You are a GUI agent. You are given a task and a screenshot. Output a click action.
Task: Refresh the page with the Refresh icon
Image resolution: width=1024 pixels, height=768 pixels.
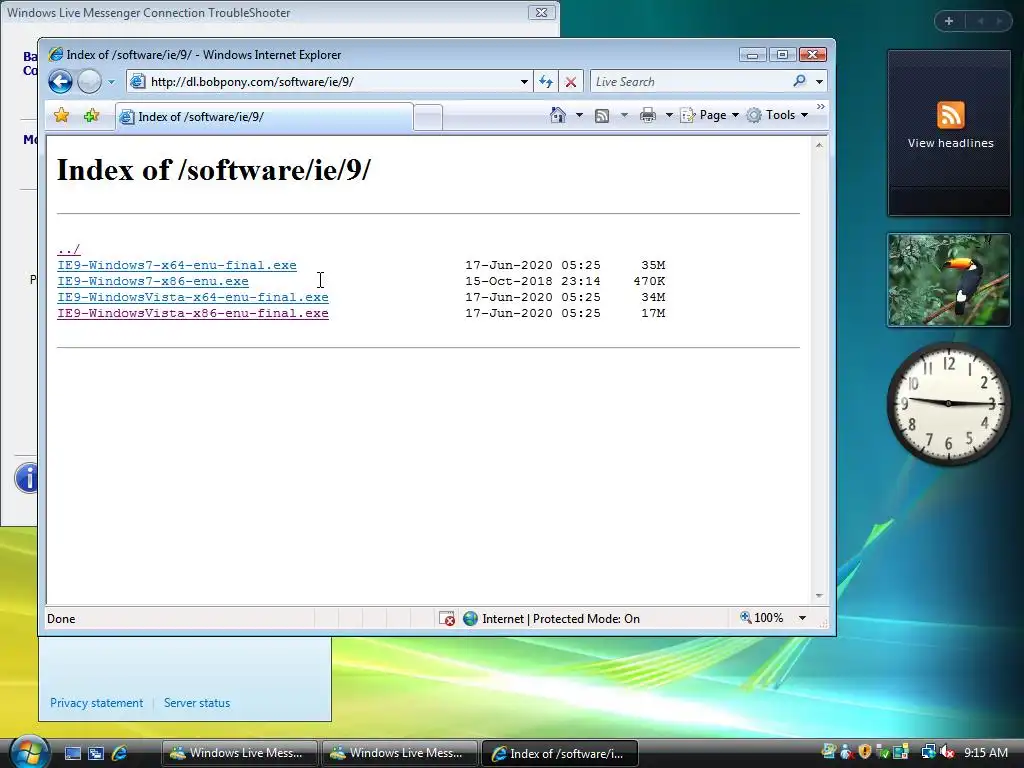click(546, 82)
